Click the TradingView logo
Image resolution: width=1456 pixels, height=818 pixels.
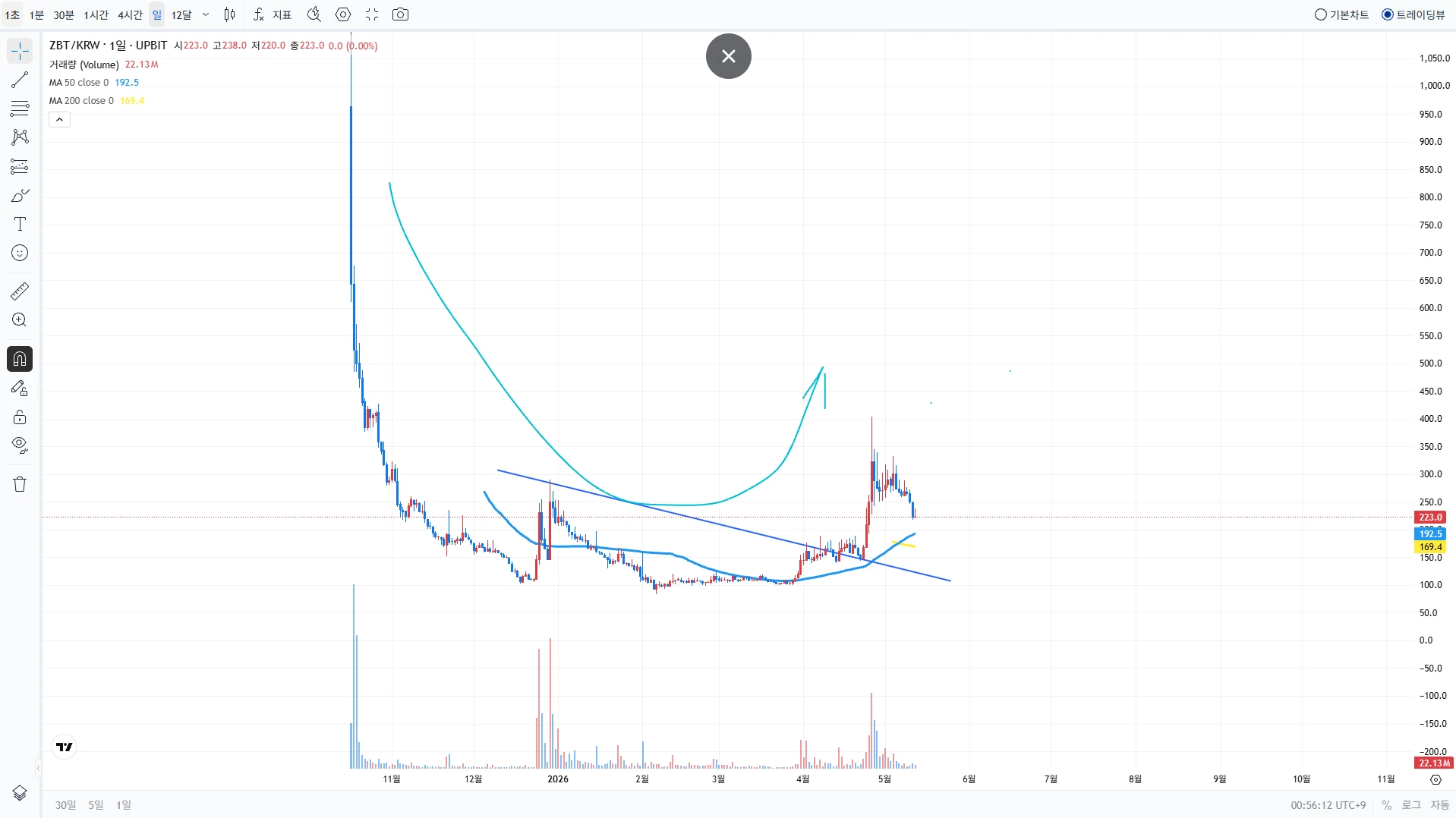(65, 747)
